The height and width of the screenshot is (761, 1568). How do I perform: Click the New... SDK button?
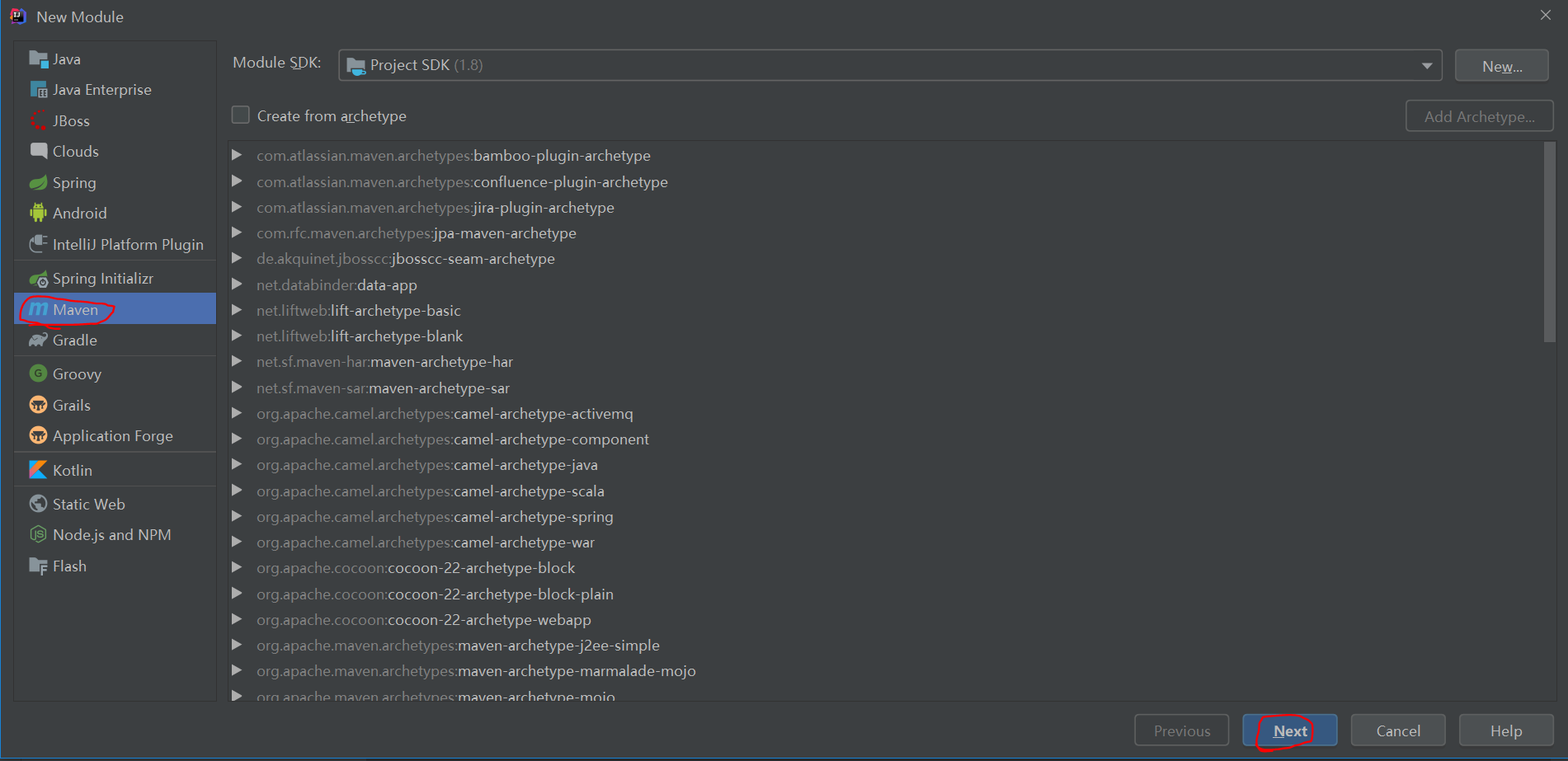click(x=1502, y=66)
